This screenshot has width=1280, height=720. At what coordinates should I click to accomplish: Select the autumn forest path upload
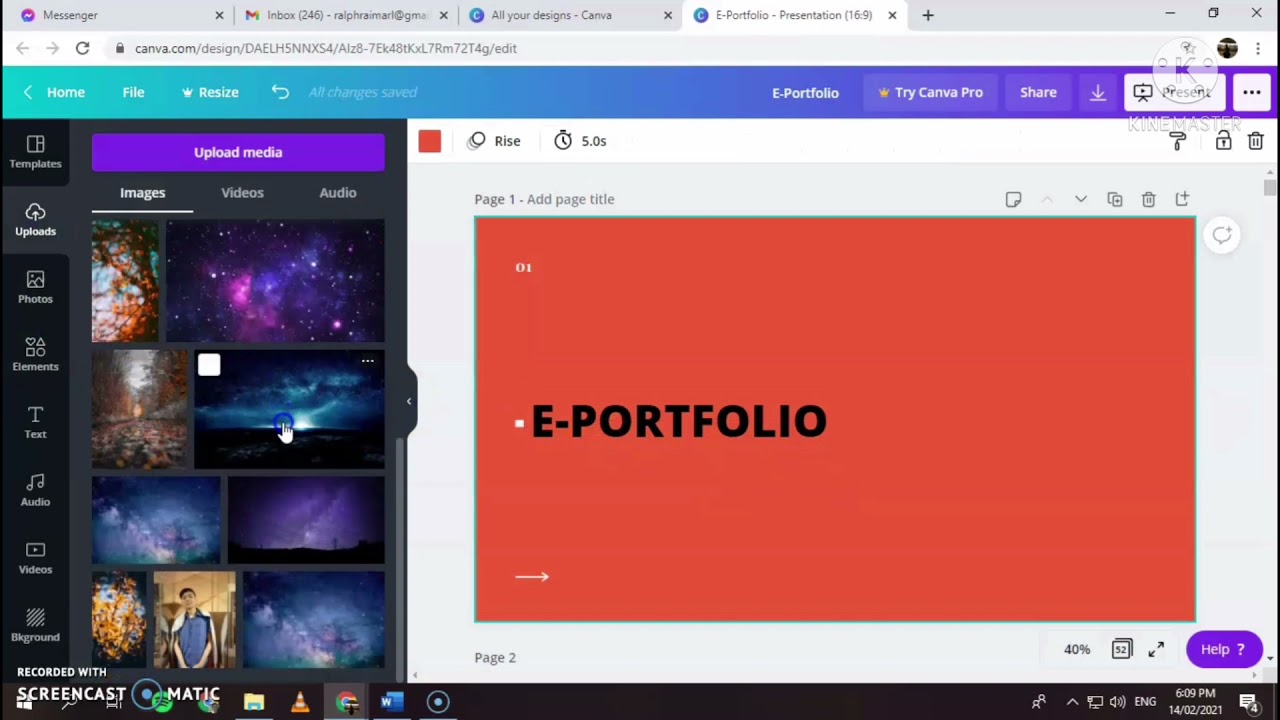139,409
